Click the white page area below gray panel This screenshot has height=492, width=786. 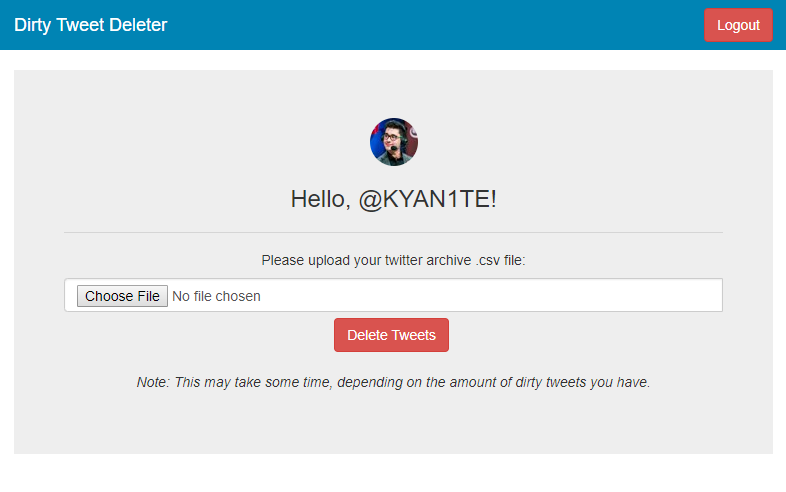tap(393, 474)
